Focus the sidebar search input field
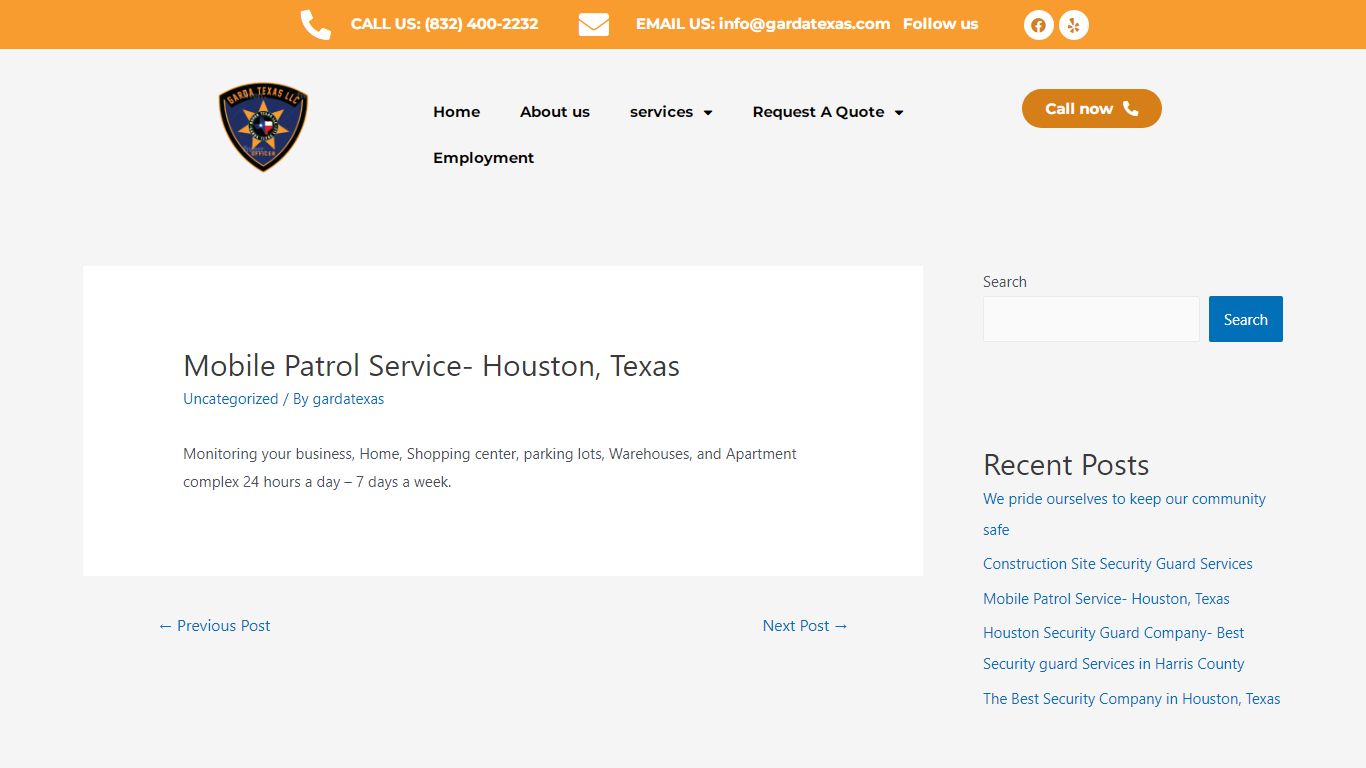Screen dimensions: 1366x768 (1091, 319)
